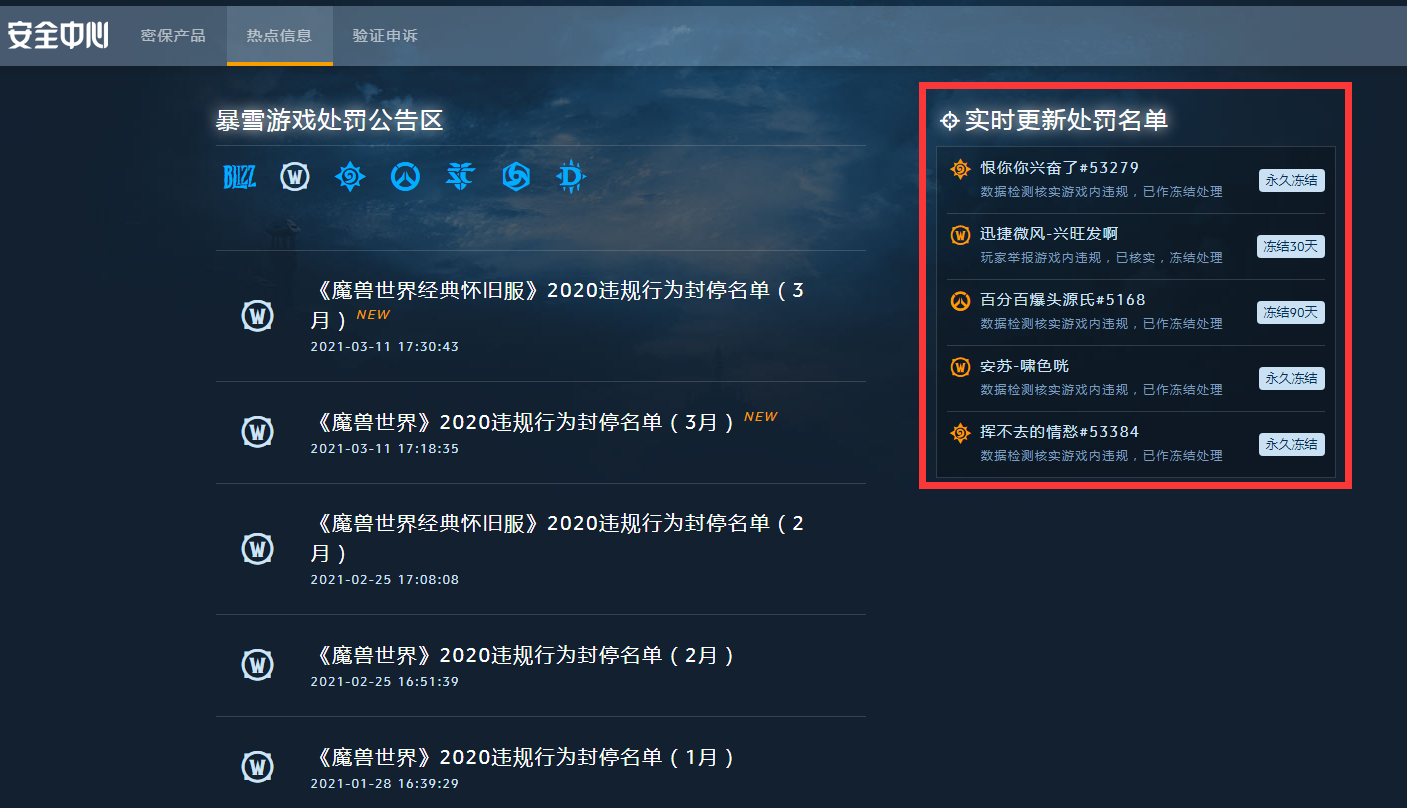Switch to the 热点信息 tab
Screen dimensions: 1407x808
(x=279, y=35)
